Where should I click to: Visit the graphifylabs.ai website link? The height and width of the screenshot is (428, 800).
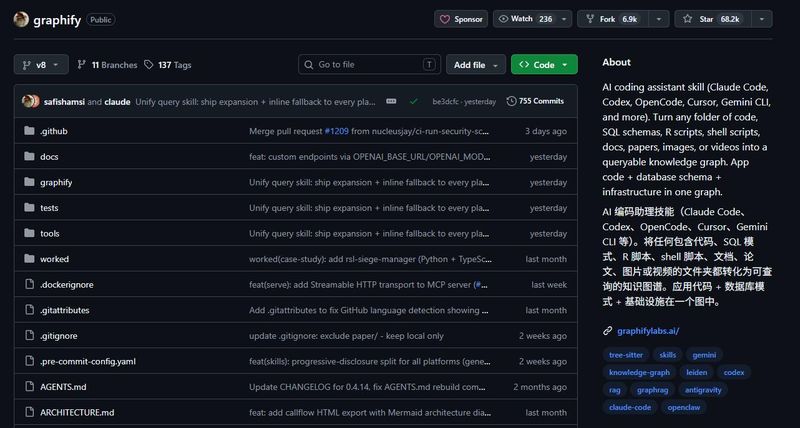click(648, 331)
